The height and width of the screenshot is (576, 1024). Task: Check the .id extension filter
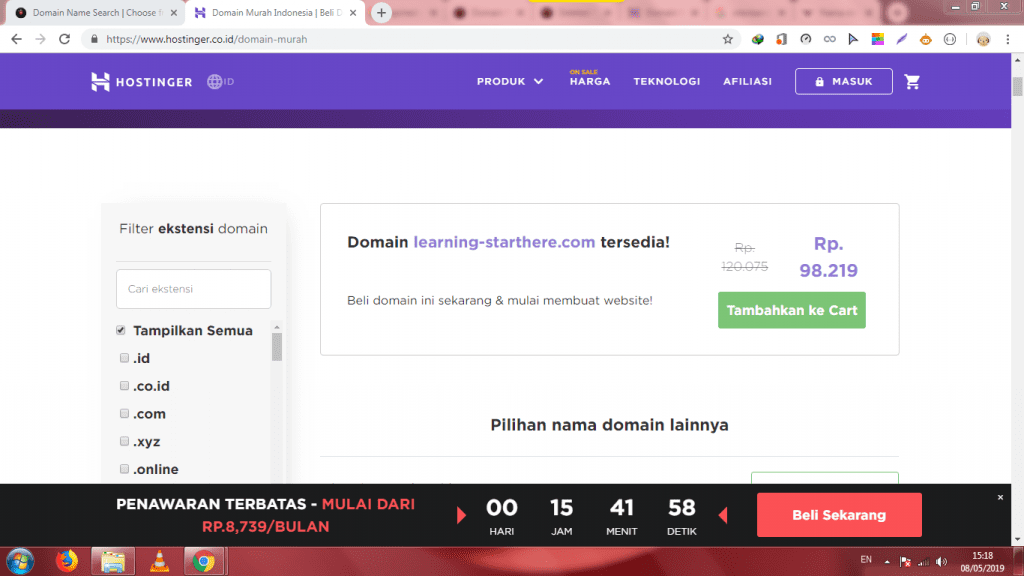[124, 358]
